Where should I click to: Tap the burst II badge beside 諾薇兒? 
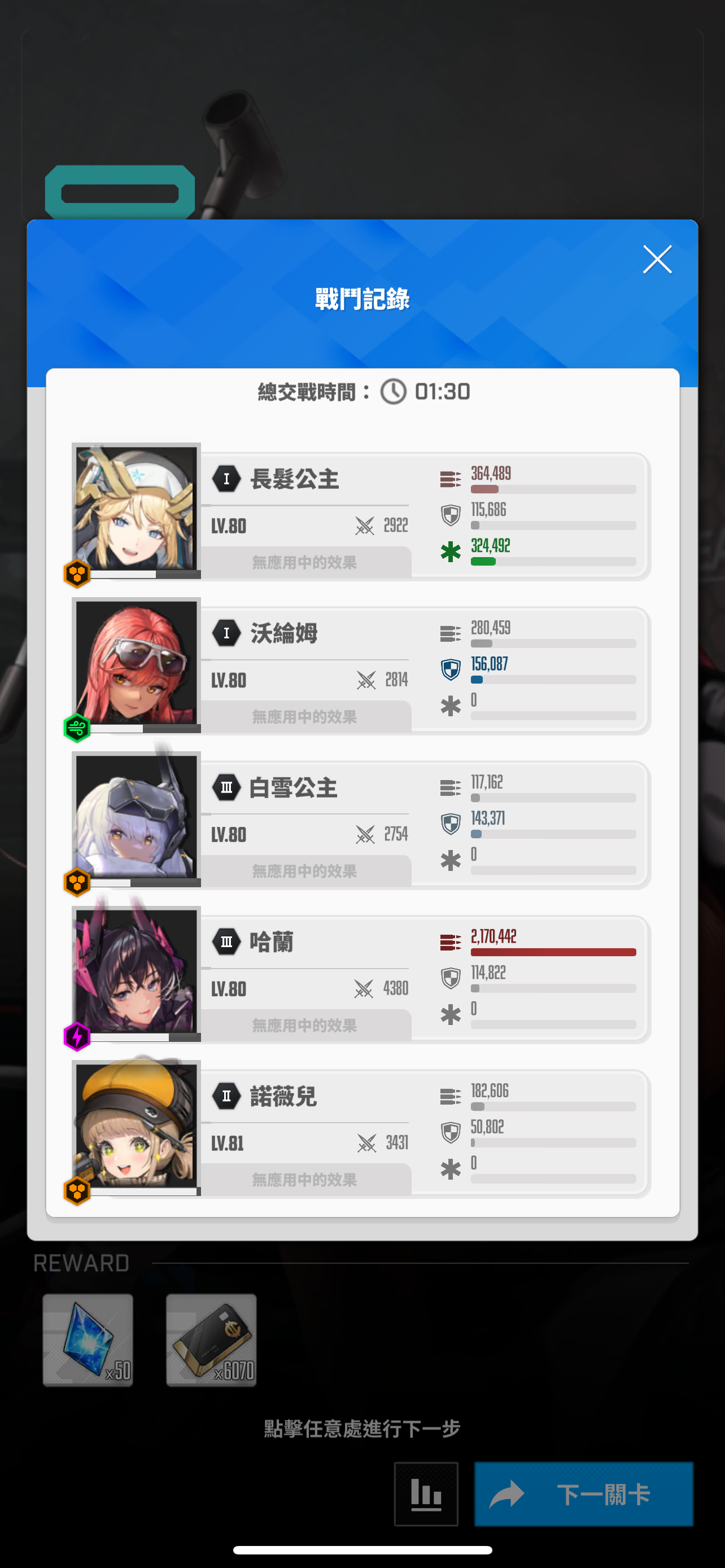coord(226,1096)
